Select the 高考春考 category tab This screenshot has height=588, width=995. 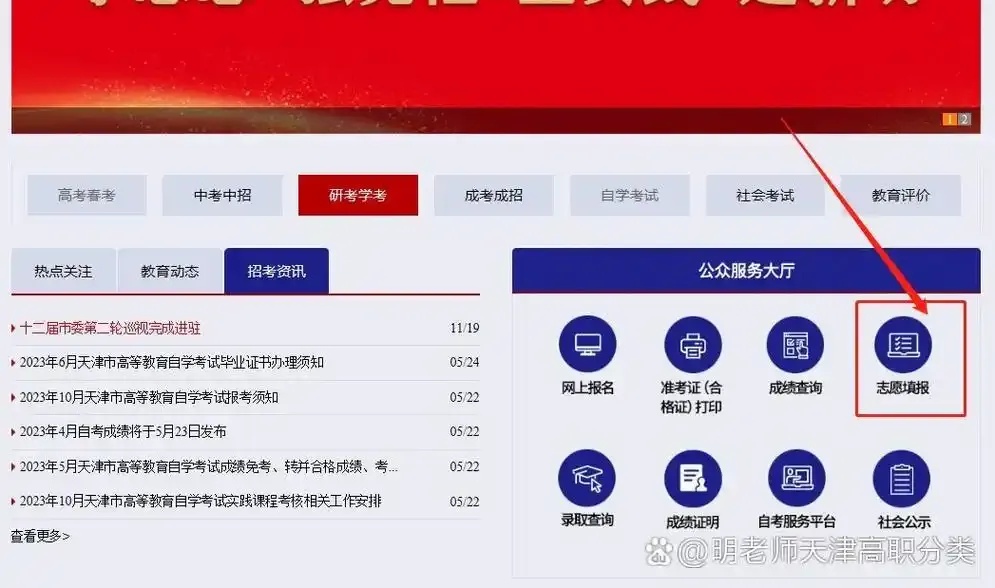click(x=87, y=195)
